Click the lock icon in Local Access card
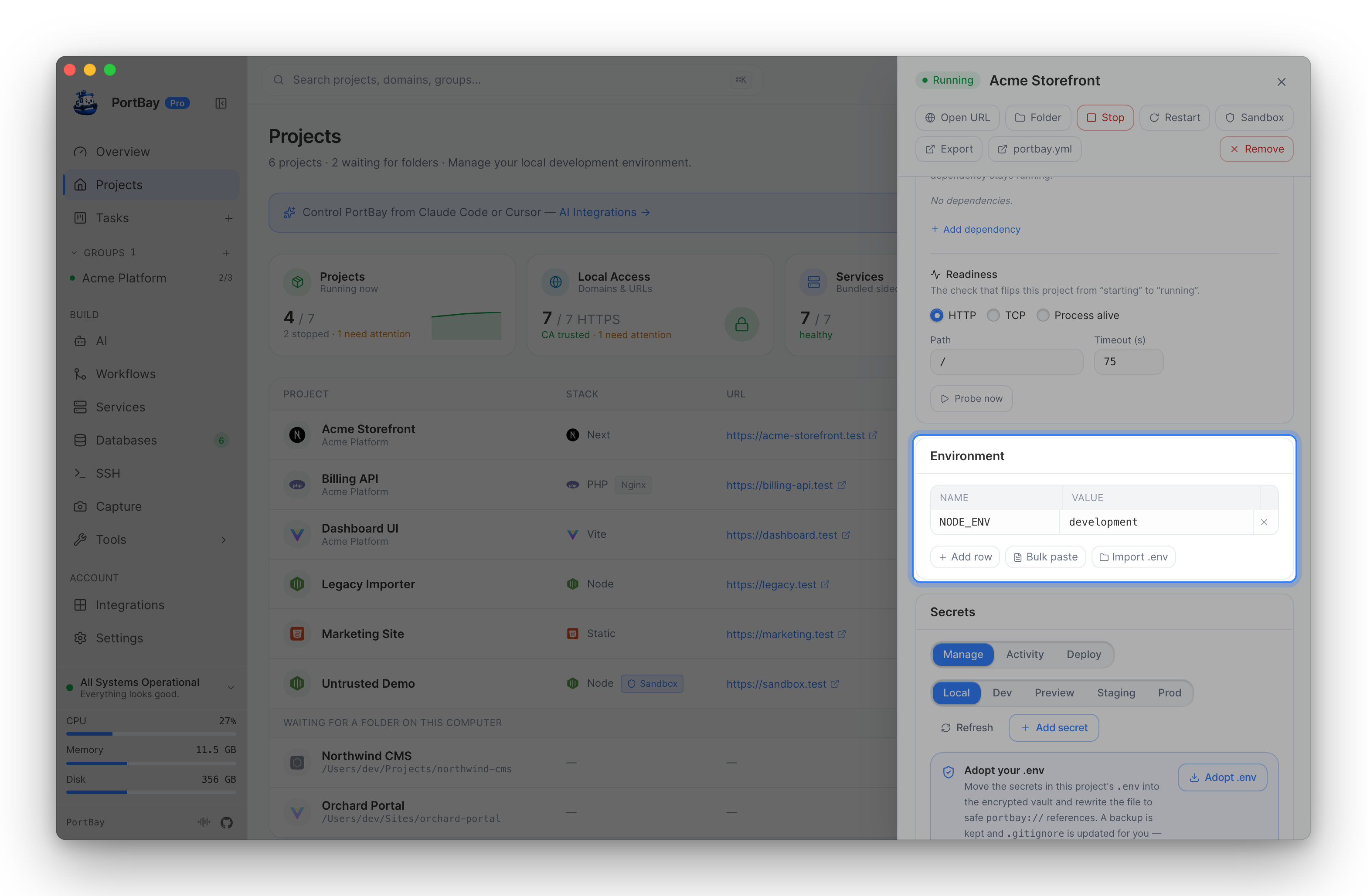Screen dimensions: 1367x896 pyautogui.click(x=741, y=325)
